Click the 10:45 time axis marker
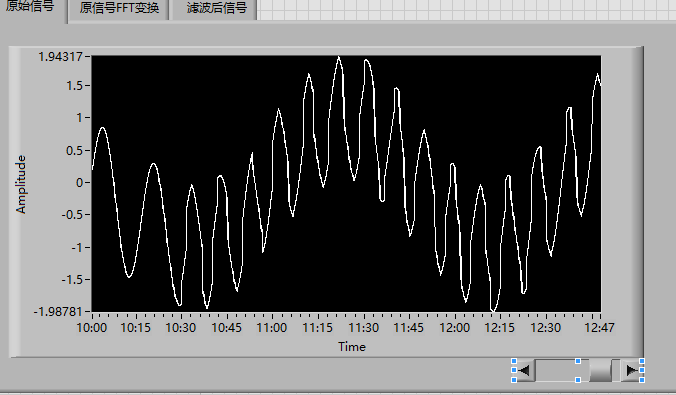The height and width of the screenshot is (395, 676). tap(226, 328)
